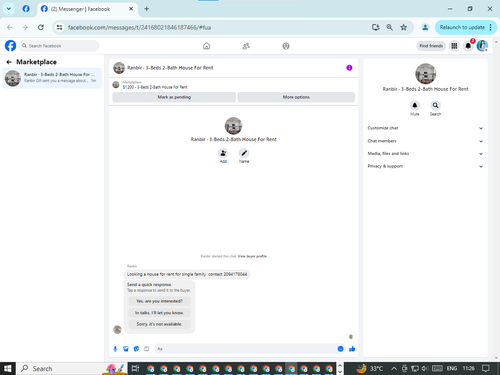Open the account profile picture menu
The image size is (500, 375).
(482, 46)
